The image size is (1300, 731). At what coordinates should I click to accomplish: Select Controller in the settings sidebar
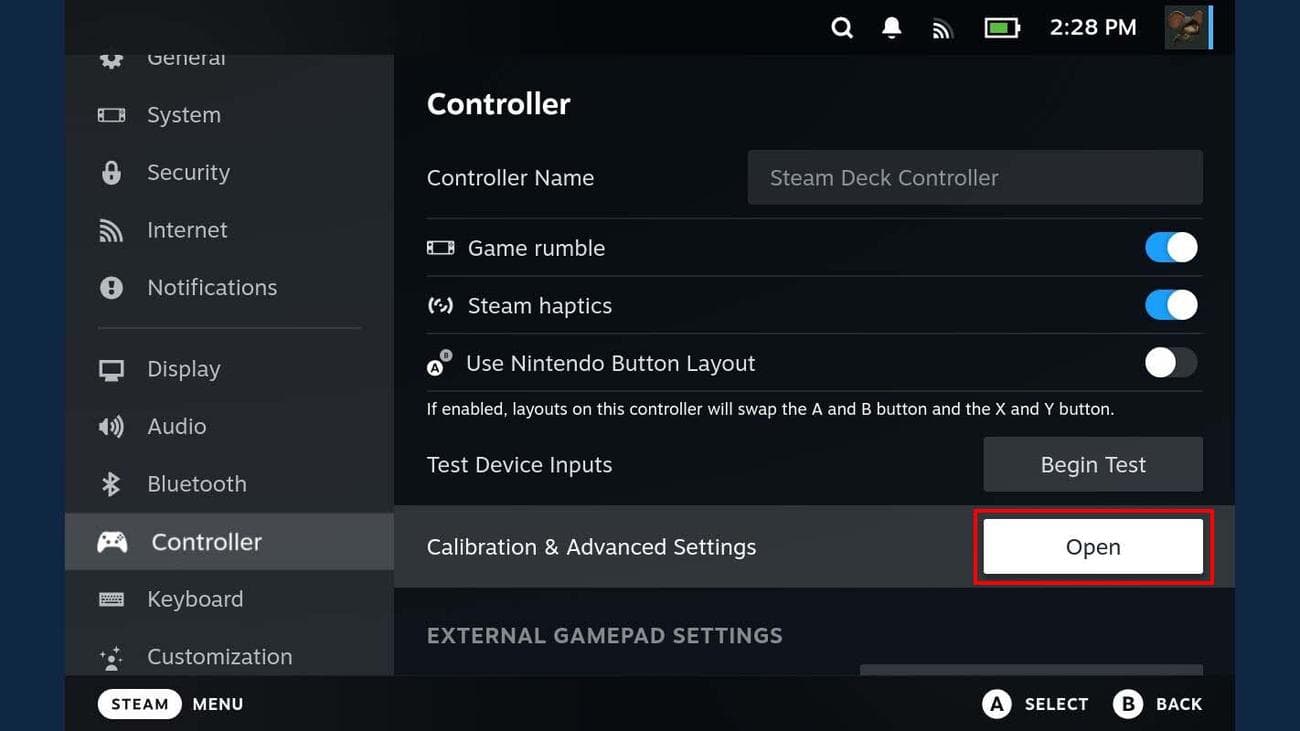pos(206,541)
